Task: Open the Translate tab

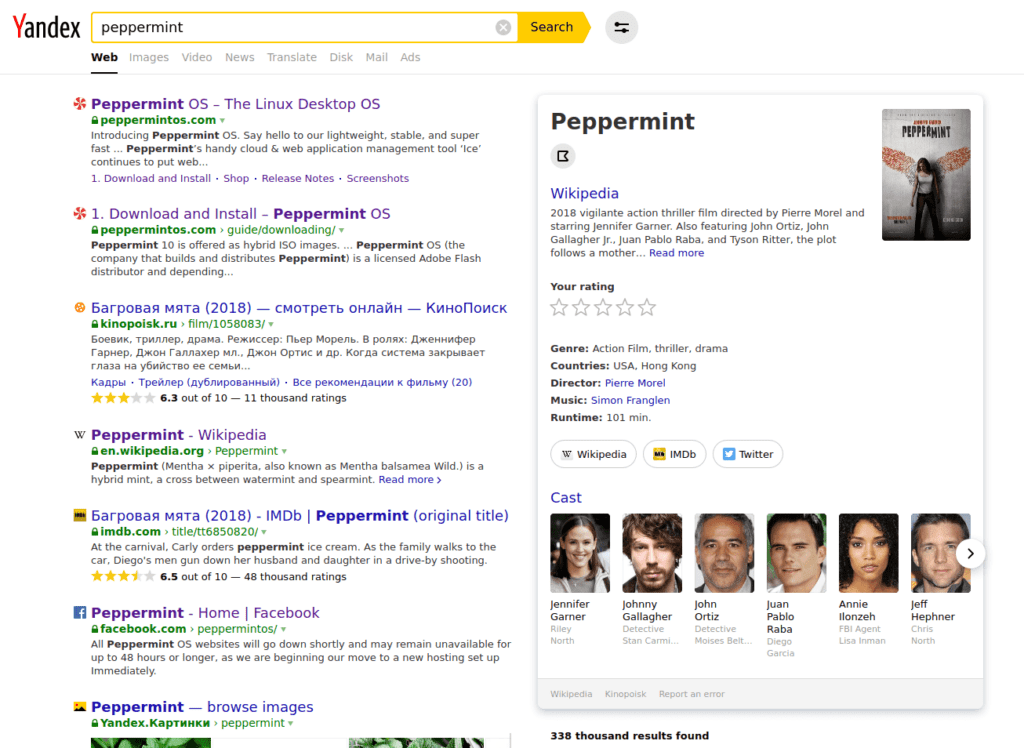Action: pos(292,57)
